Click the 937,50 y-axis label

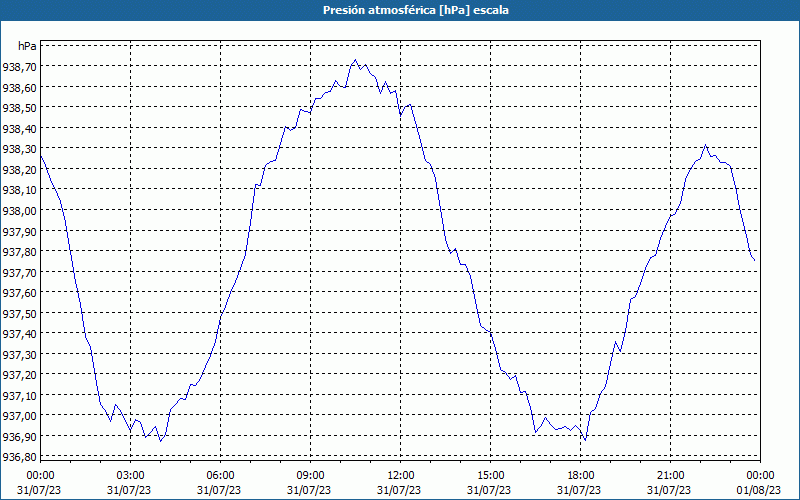point(19,314)
